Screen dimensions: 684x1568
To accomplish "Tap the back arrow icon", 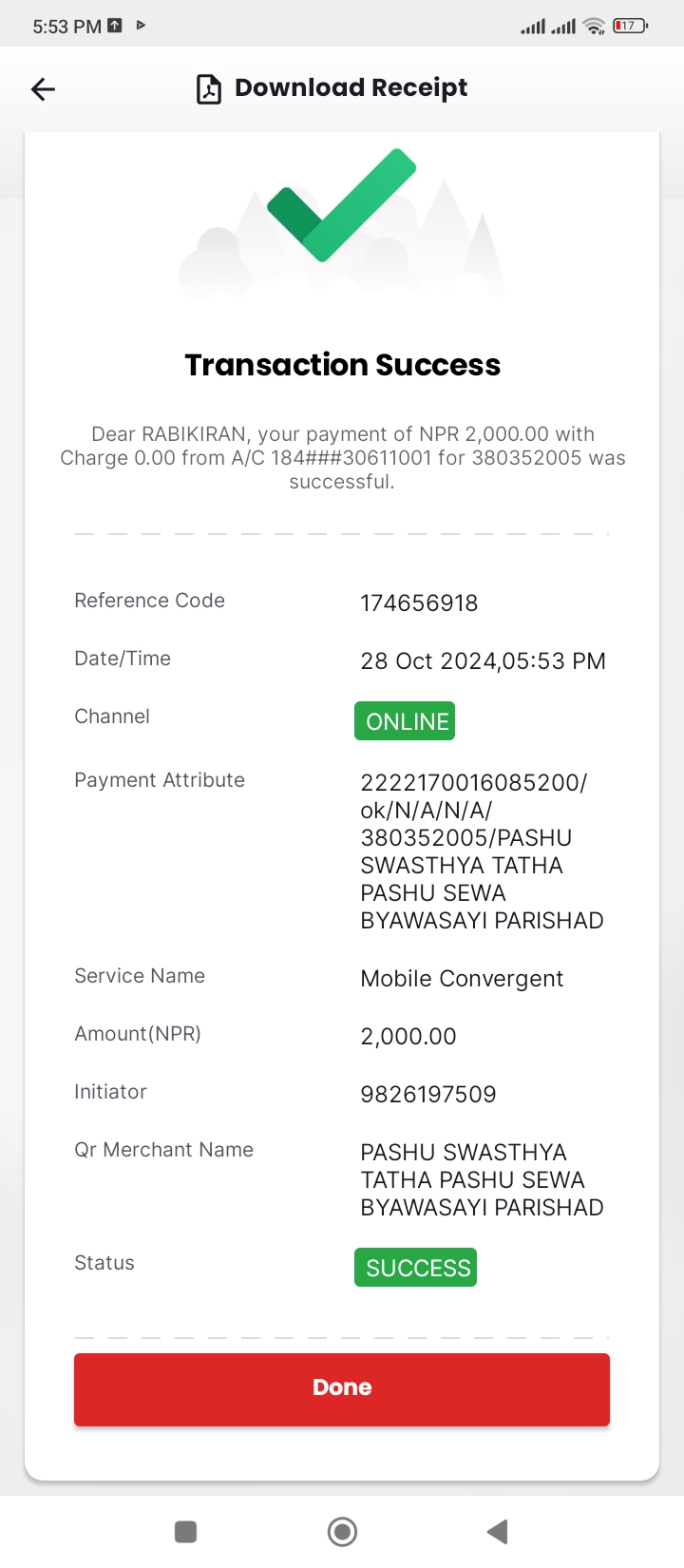I will tap(43, 89).
